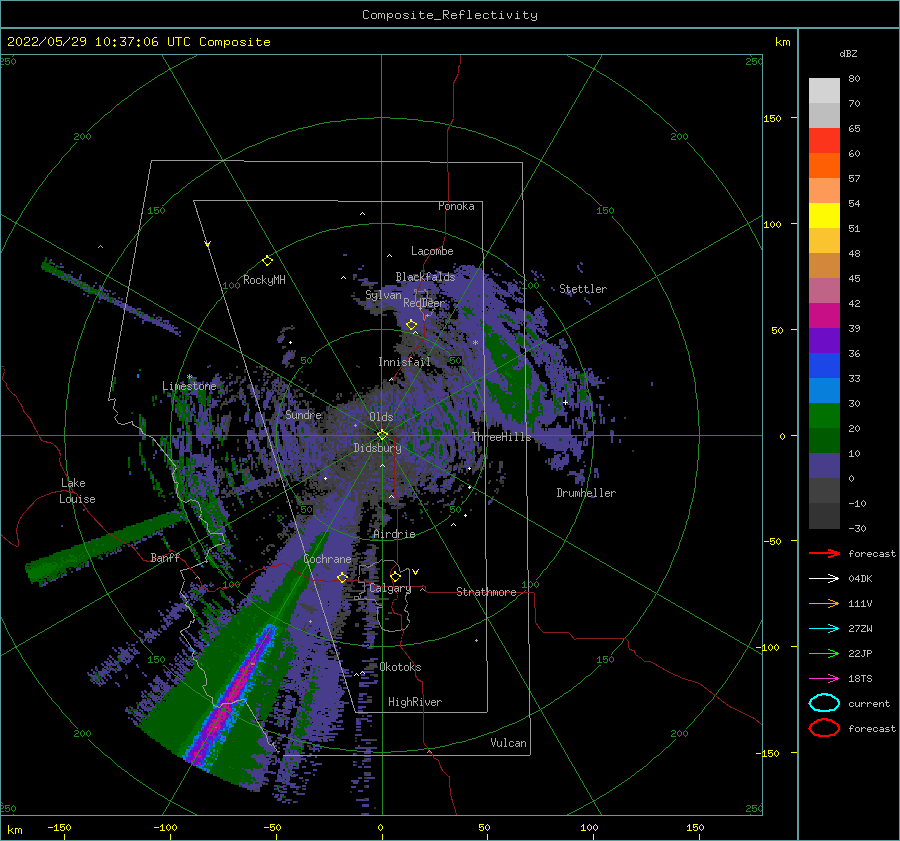
Task: Click the orange 111V arrow icon
Action: [824, 603]
